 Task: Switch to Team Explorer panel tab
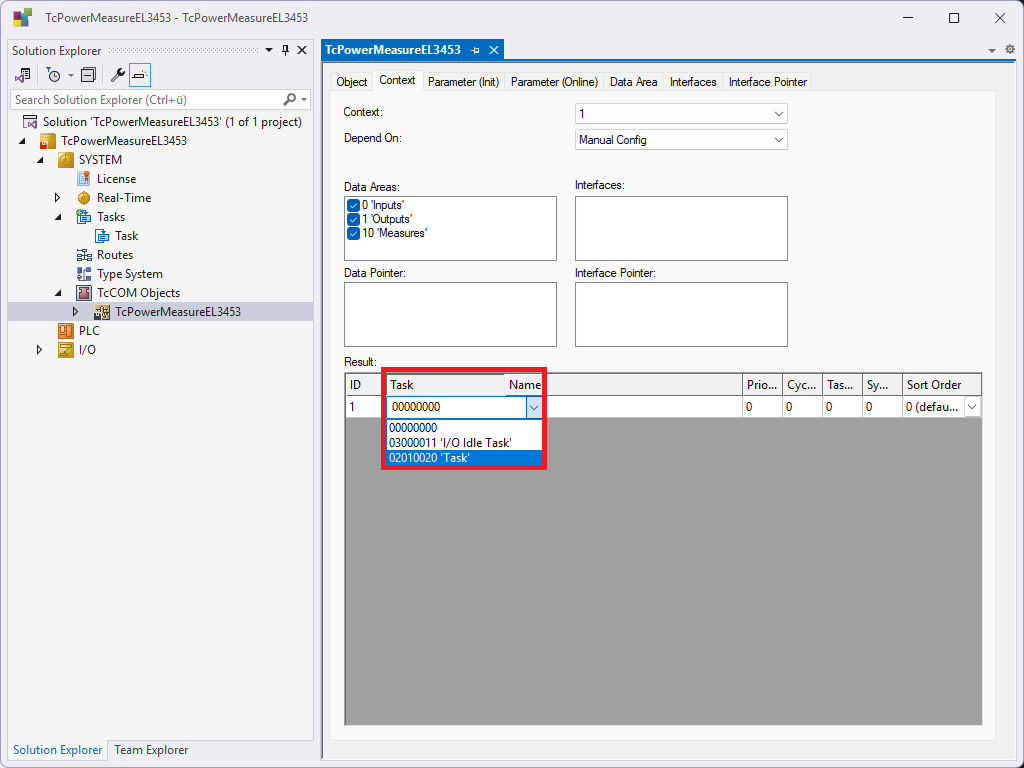coord(151,750)
